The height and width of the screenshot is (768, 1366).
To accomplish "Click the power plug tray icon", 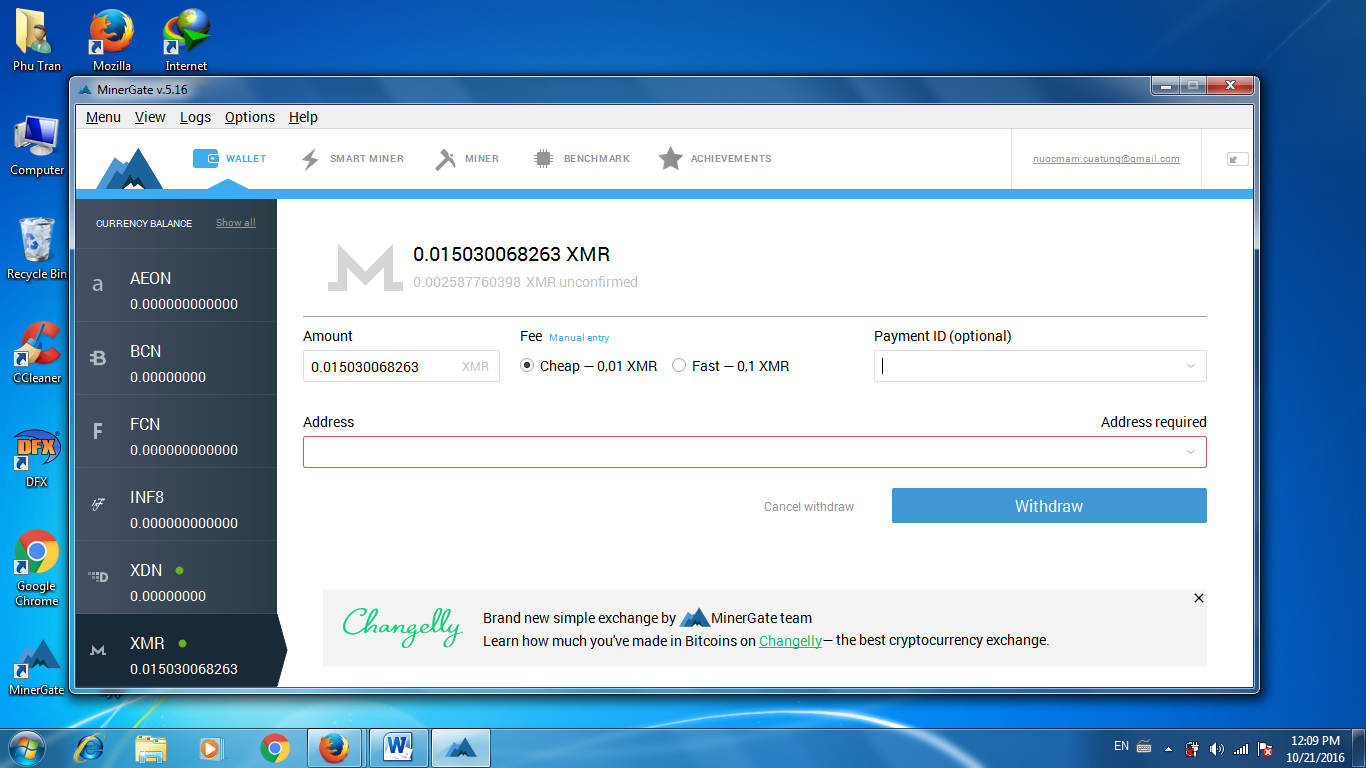I will click(1192, 749).
